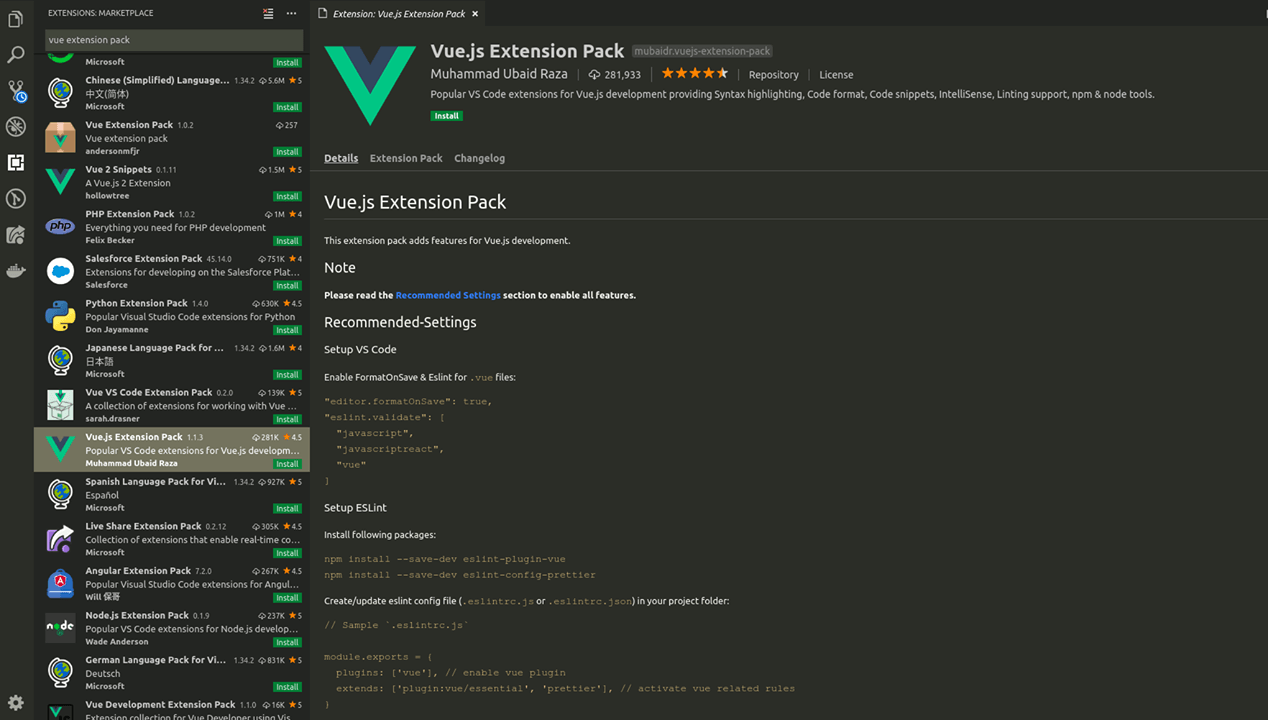Close the Vue.js Extension Pack tab

[475, 14]
